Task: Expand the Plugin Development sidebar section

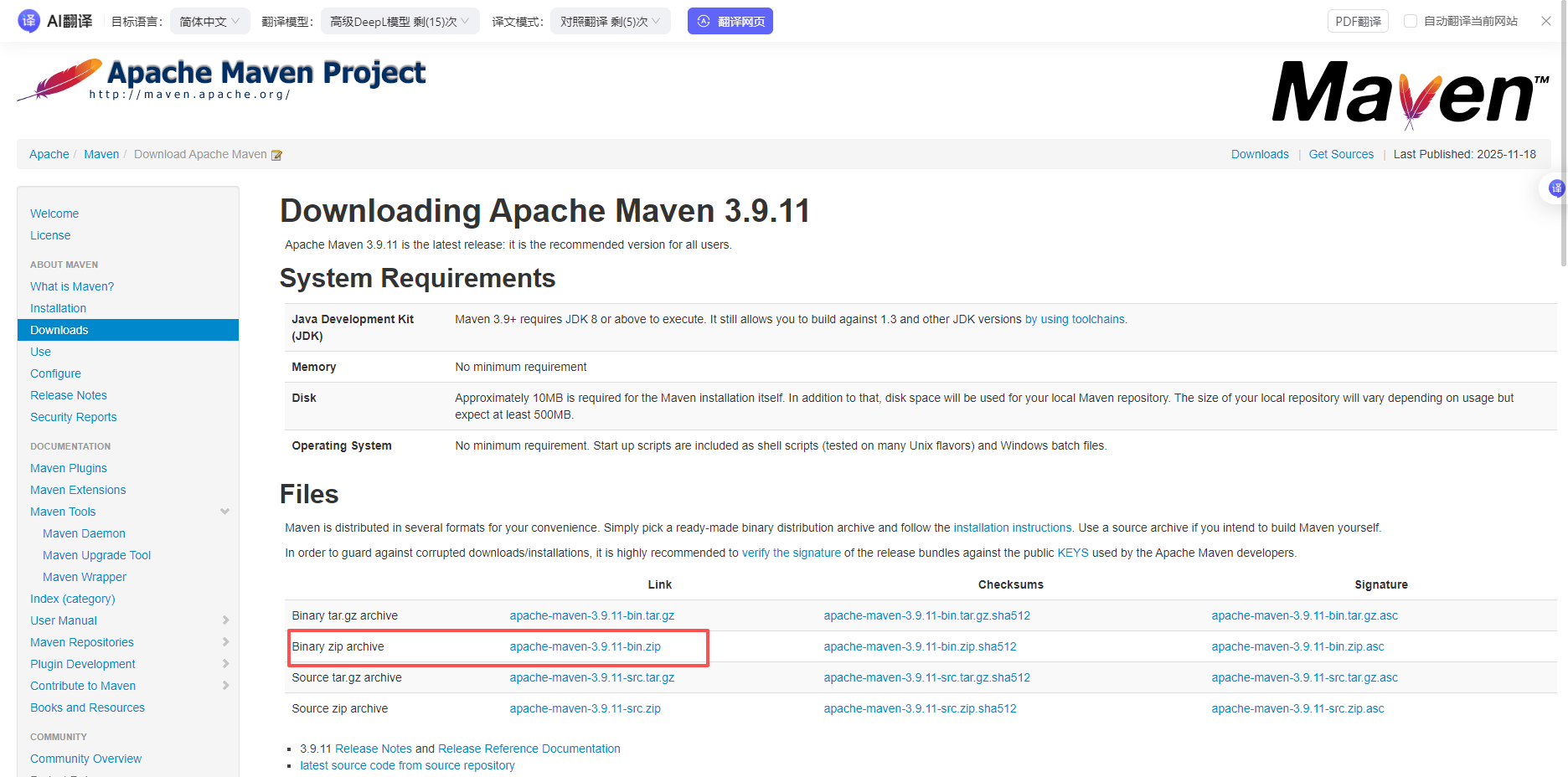Action: click(x=224, y=664)
